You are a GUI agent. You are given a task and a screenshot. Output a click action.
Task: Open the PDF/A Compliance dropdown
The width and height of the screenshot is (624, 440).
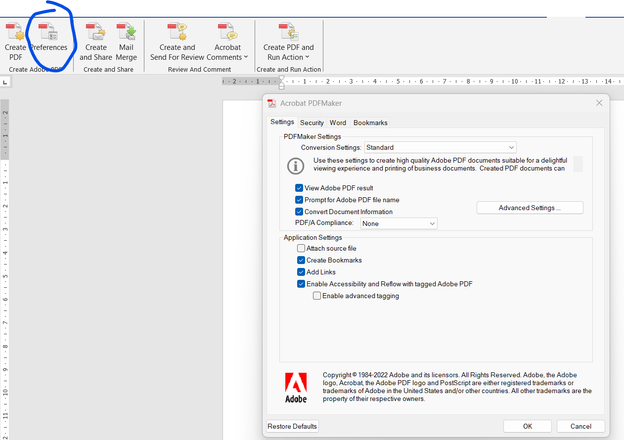click(x=399, y=224)
